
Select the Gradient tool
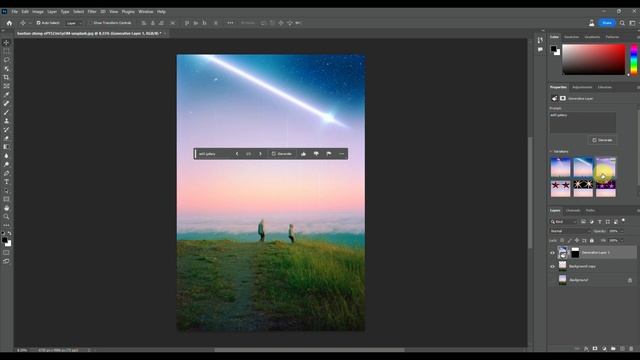(x=6, y=147)
